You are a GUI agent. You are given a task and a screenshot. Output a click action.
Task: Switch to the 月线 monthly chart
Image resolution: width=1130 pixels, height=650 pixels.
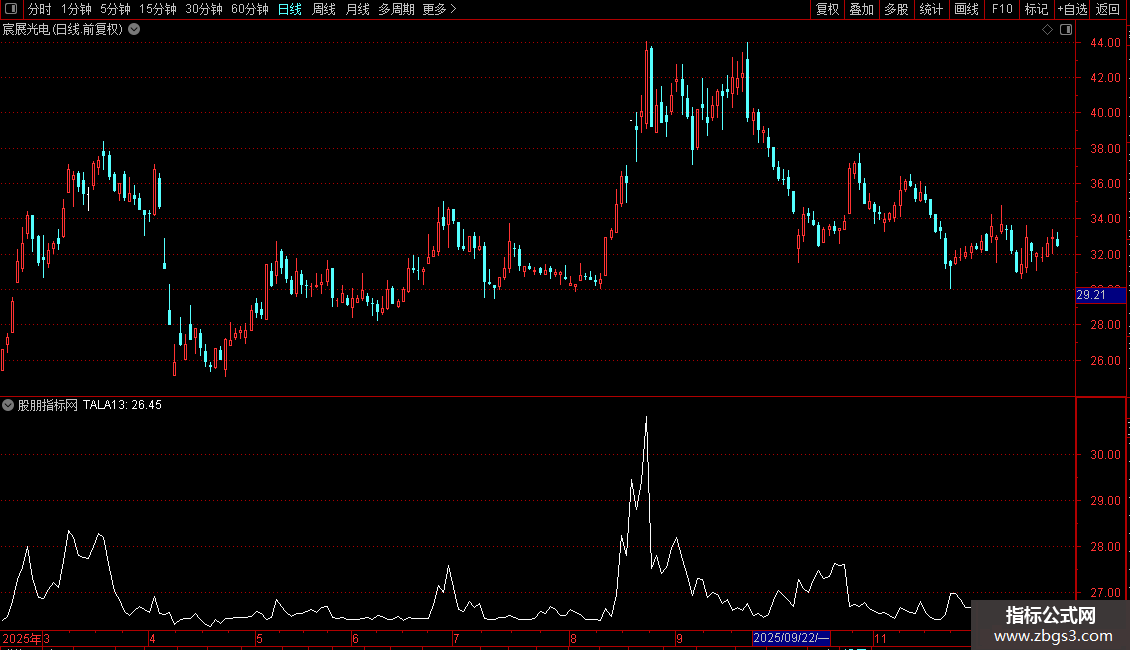click(x=357, y=9)
